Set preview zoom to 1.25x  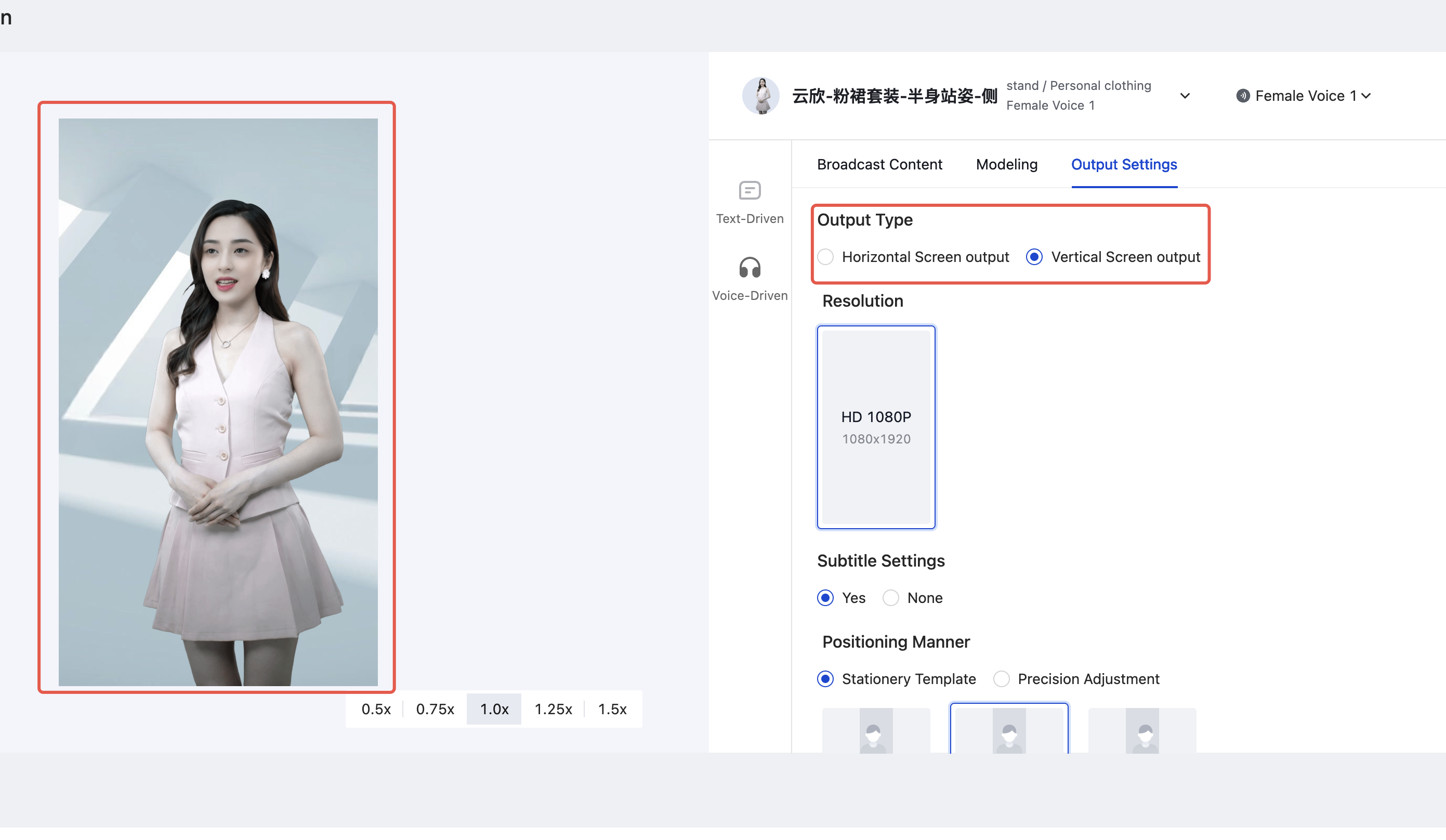point(553,709)
